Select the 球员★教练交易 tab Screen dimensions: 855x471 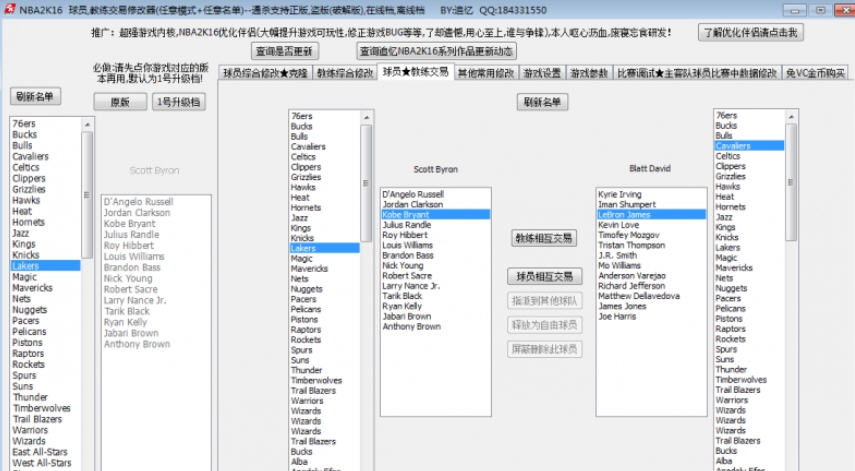[x=416, y=71]
